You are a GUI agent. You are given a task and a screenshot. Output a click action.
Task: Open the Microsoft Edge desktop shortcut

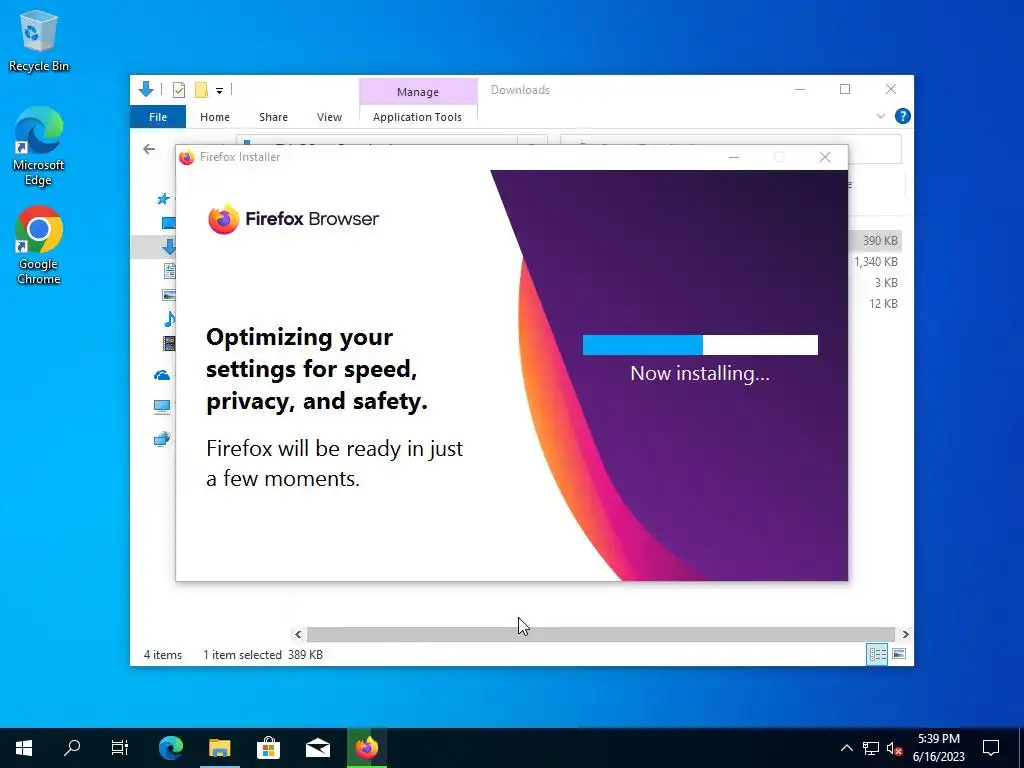tap(39, 146)
